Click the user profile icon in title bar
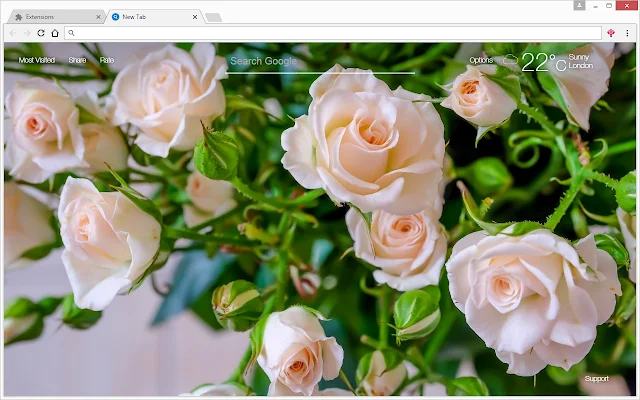640x400 pixels. click(x=579, y=5)
